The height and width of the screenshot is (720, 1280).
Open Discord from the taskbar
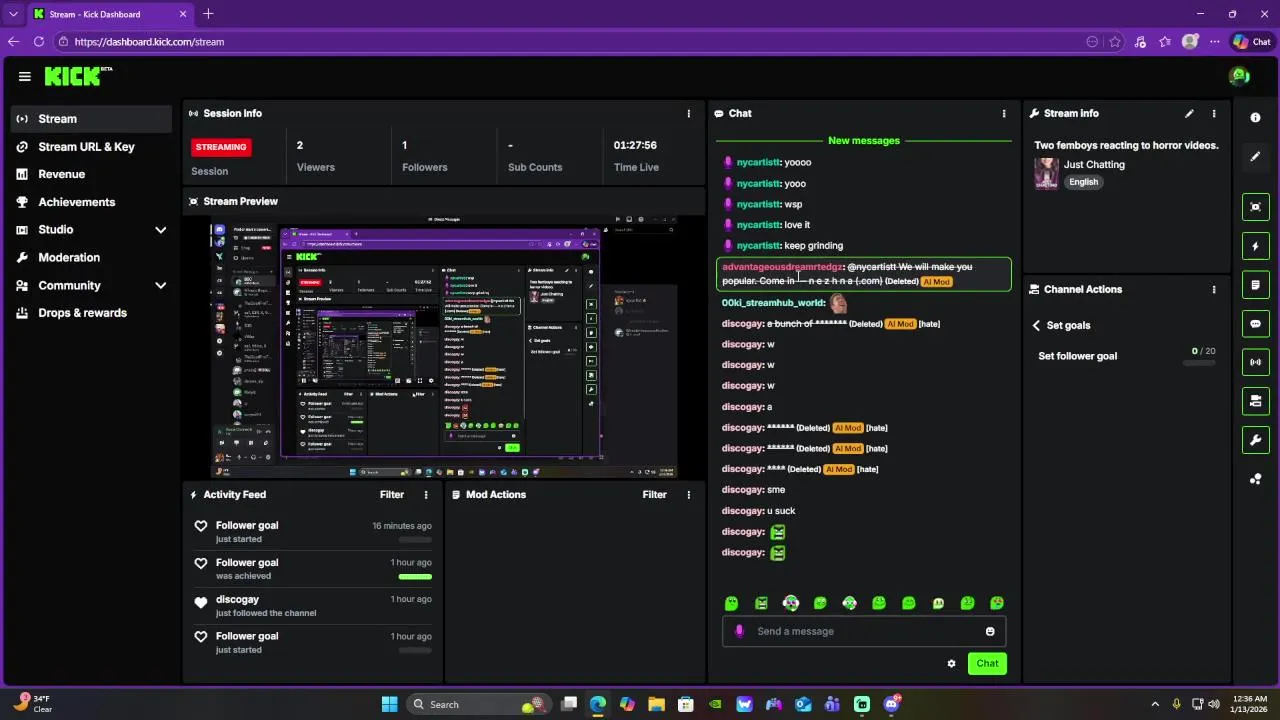point(891,705)
